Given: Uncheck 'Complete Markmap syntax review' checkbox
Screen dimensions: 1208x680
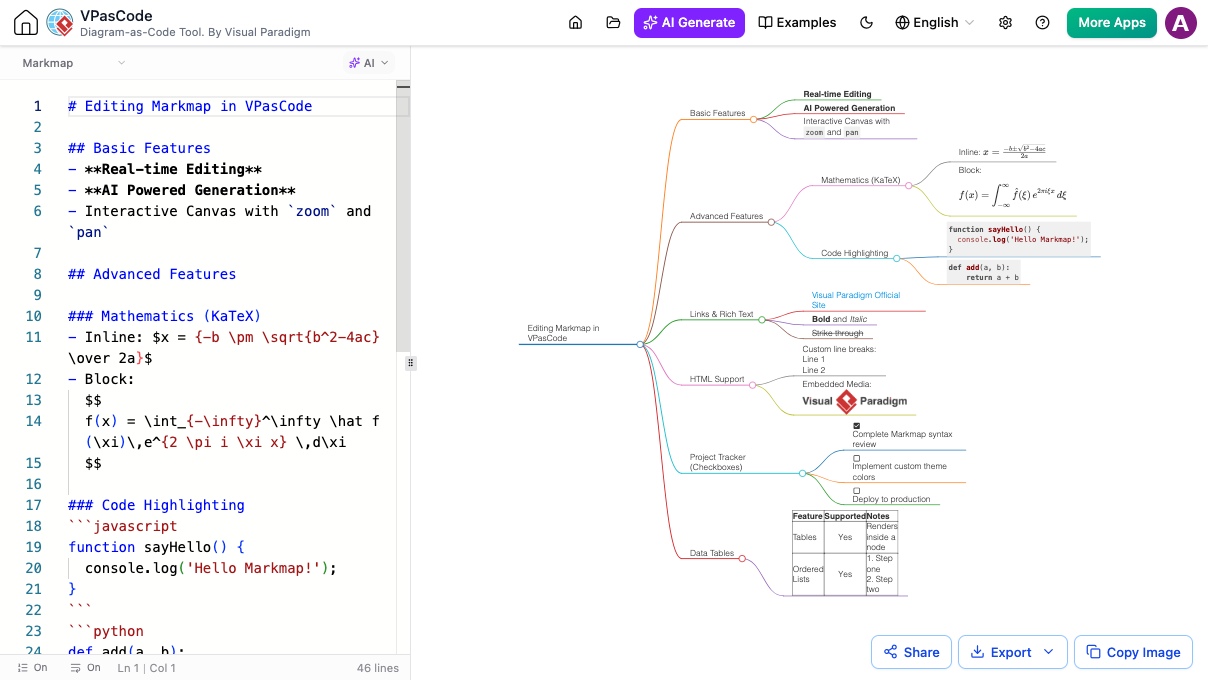Looking at the screenshot, I should [x=857, y=425].
